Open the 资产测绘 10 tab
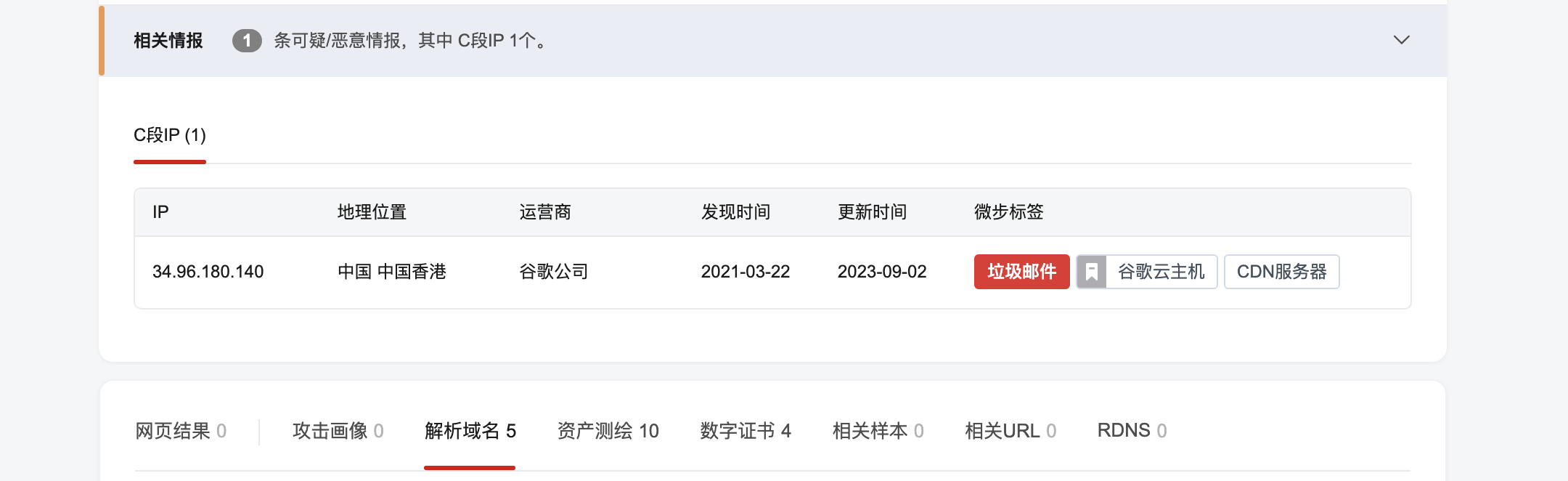 [608, 431]
